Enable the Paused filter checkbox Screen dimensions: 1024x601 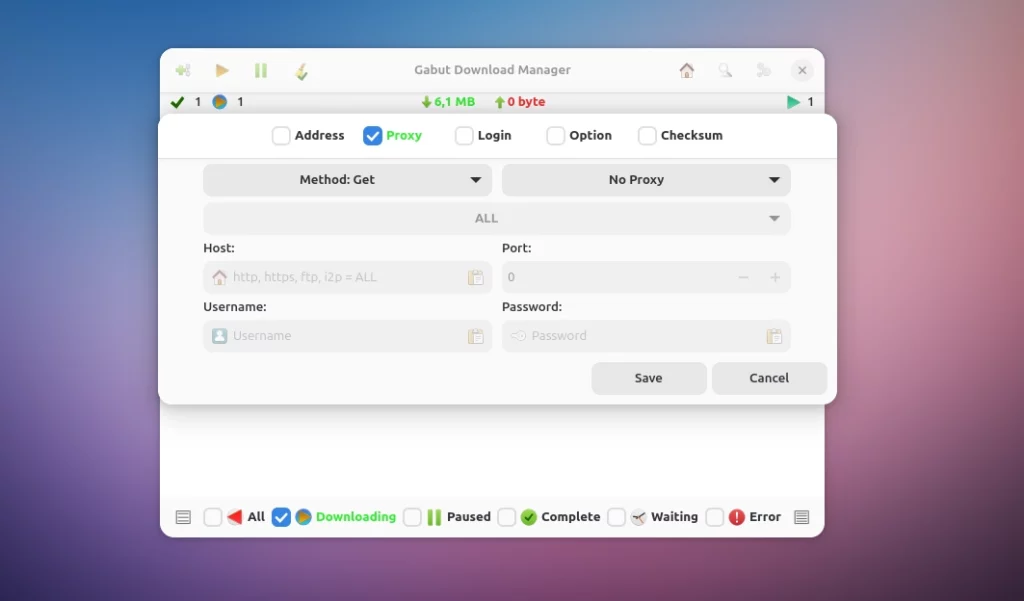click(x=412, y=516)
